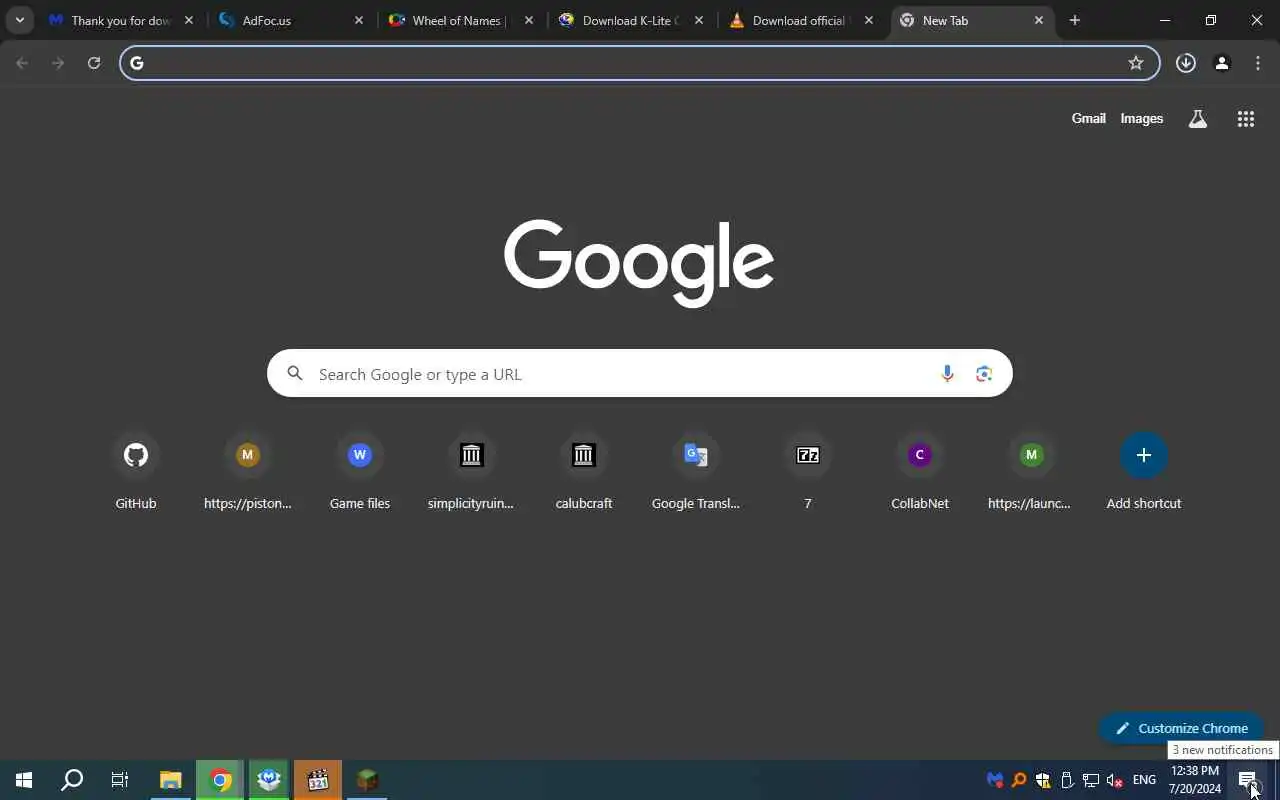The height and width of the screenshot is (800, 1280).
Task: Open the Minecraft taskbar icon
Action: pos(367,780)
